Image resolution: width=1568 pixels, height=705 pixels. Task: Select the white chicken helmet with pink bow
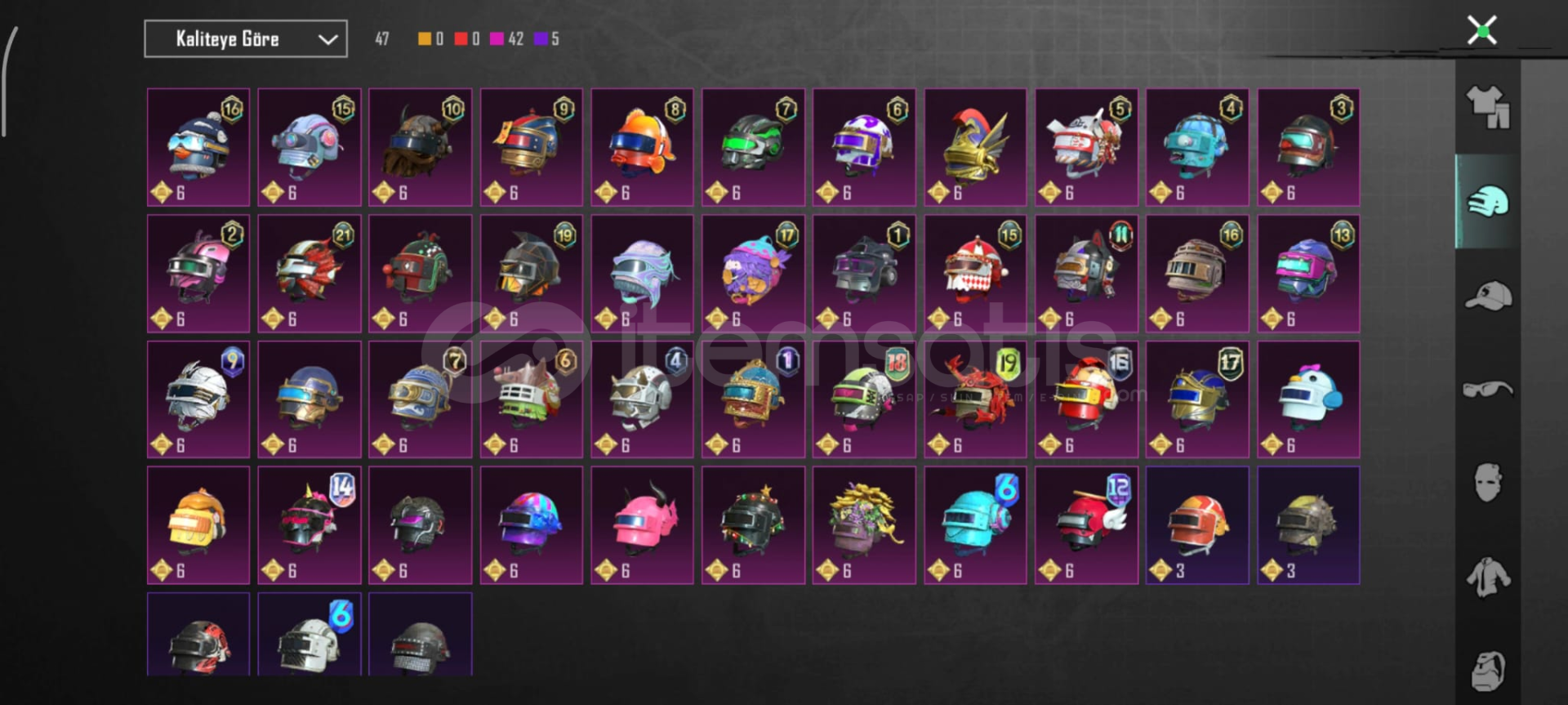(x=1308, y=399)
